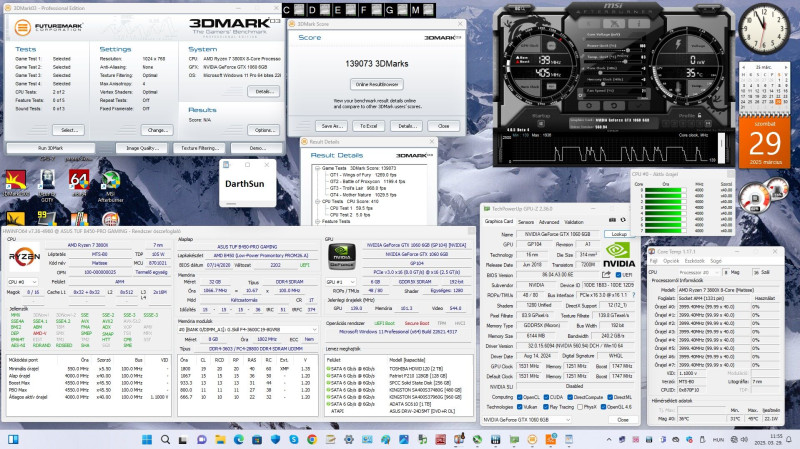This screenshot has width=800, height=449.
Task: Adjust the Afterburner Power Limit slider
Action: tap(613, 50)
